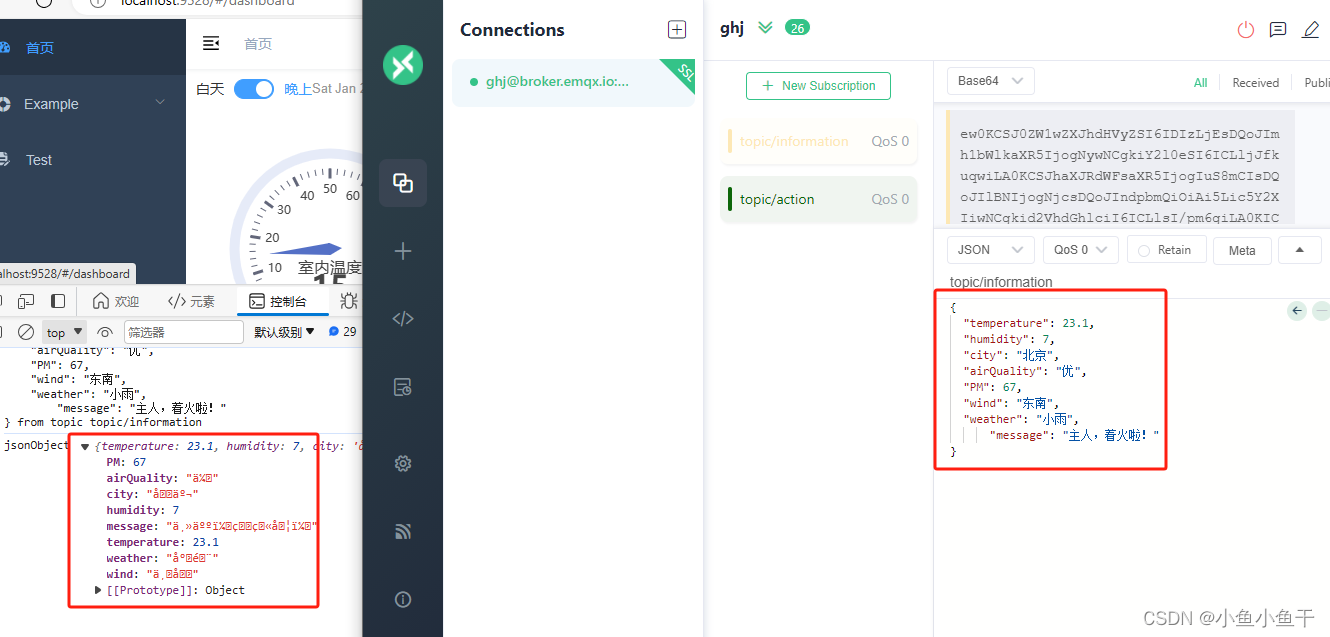The height and width of the screenshot is (637, 1330).
Task: Open the RSS feed style sidebar icon
Action: pos(403,532)
